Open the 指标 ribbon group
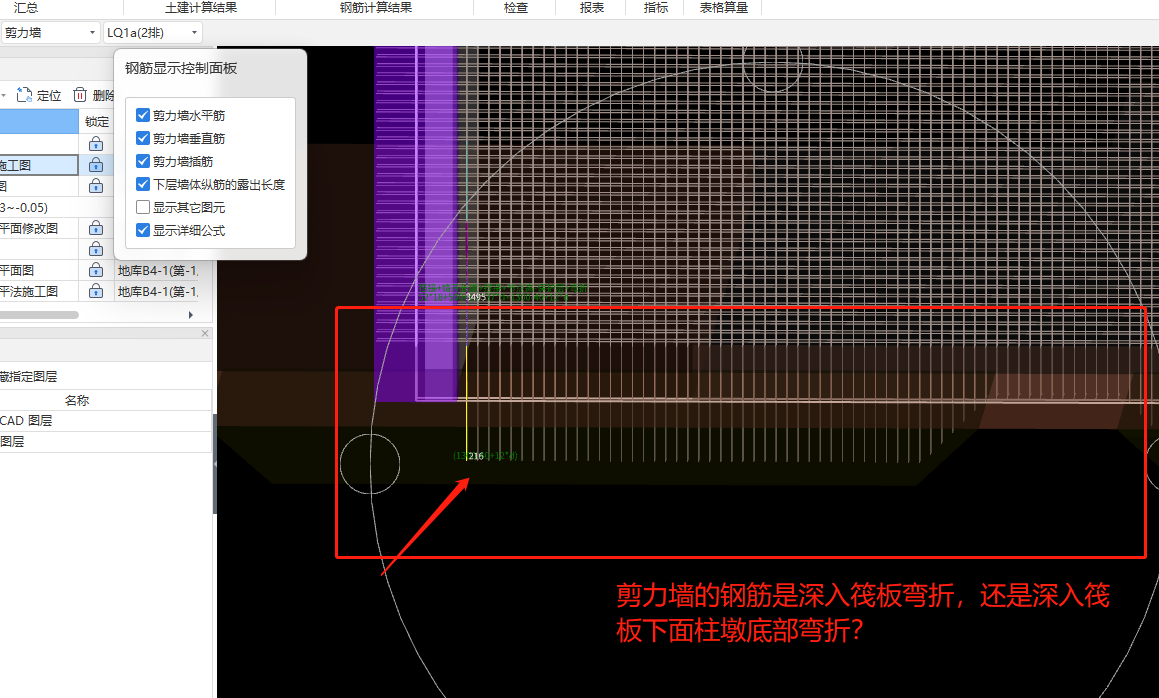Screen dimensions: 1159x698 pos(656,7)
